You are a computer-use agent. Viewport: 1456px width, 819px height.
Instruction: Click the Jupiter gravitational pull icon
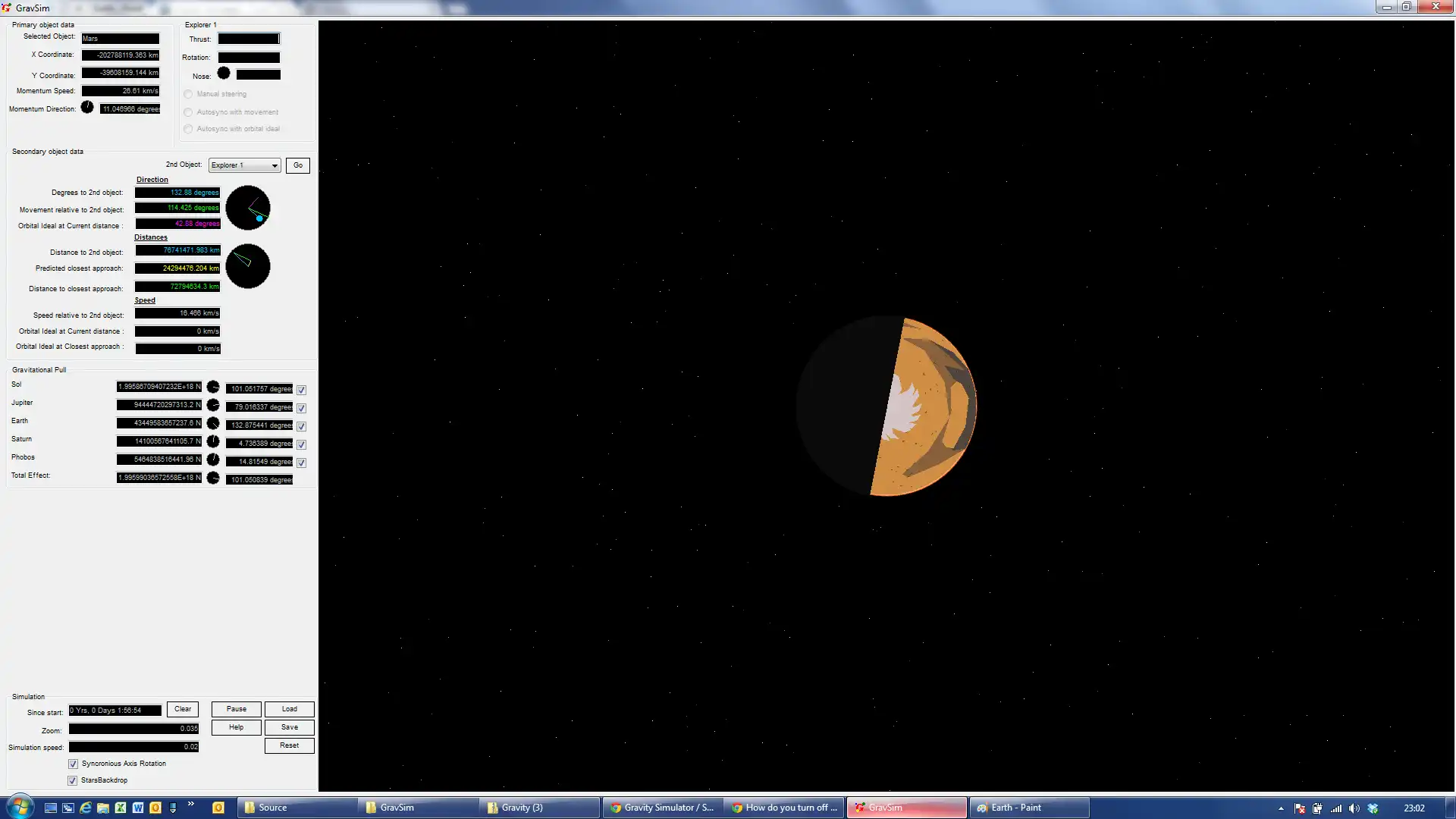(x=213, y=405)
